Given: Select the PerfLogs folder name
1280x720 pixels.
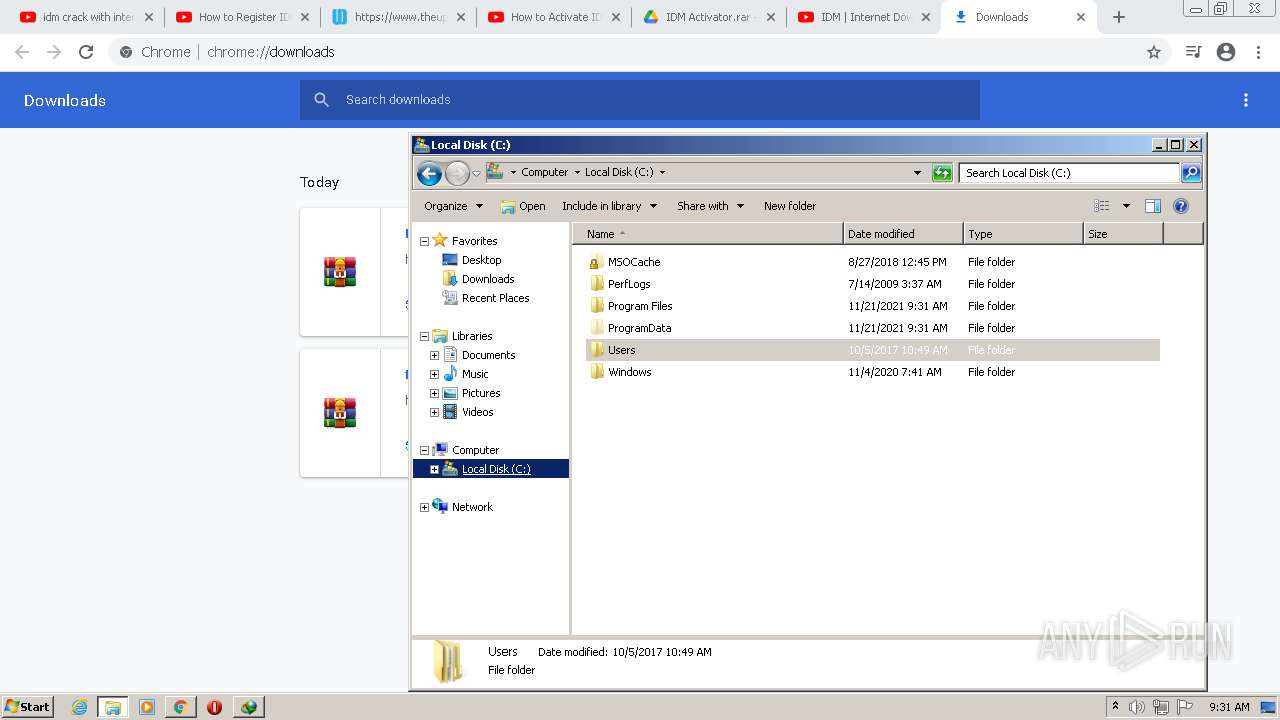Looking at the screenshot, I should [x=629, y=284].
